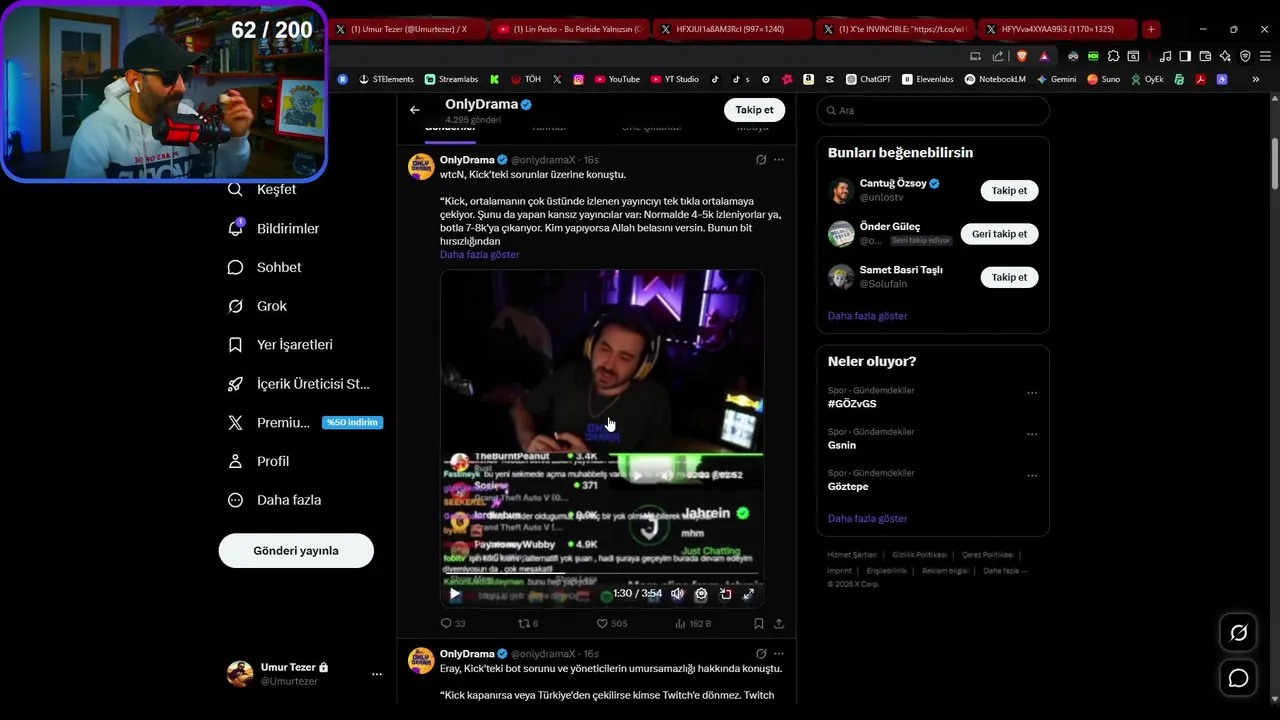Viewport: 1280px width, 720px height.
Task: Mute the video with the volume icon
Action: pyautogui.click(x=677, y=594)
